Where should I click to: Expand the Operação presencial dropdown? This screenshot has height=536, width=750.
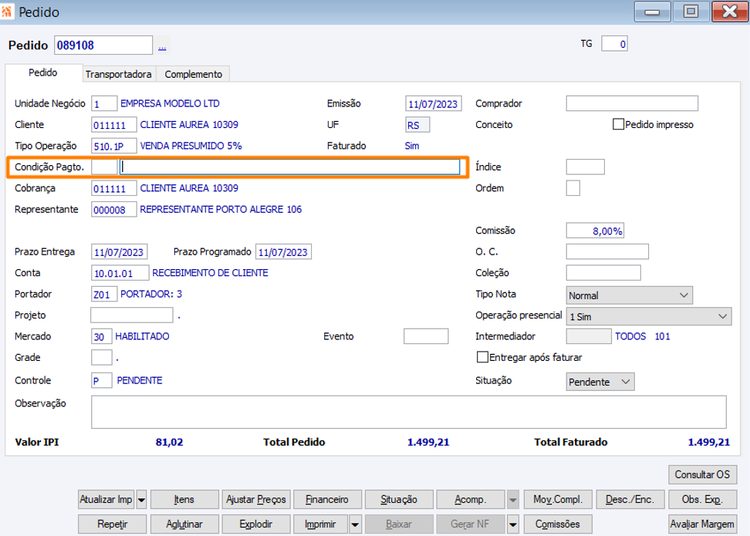point(649,317)
